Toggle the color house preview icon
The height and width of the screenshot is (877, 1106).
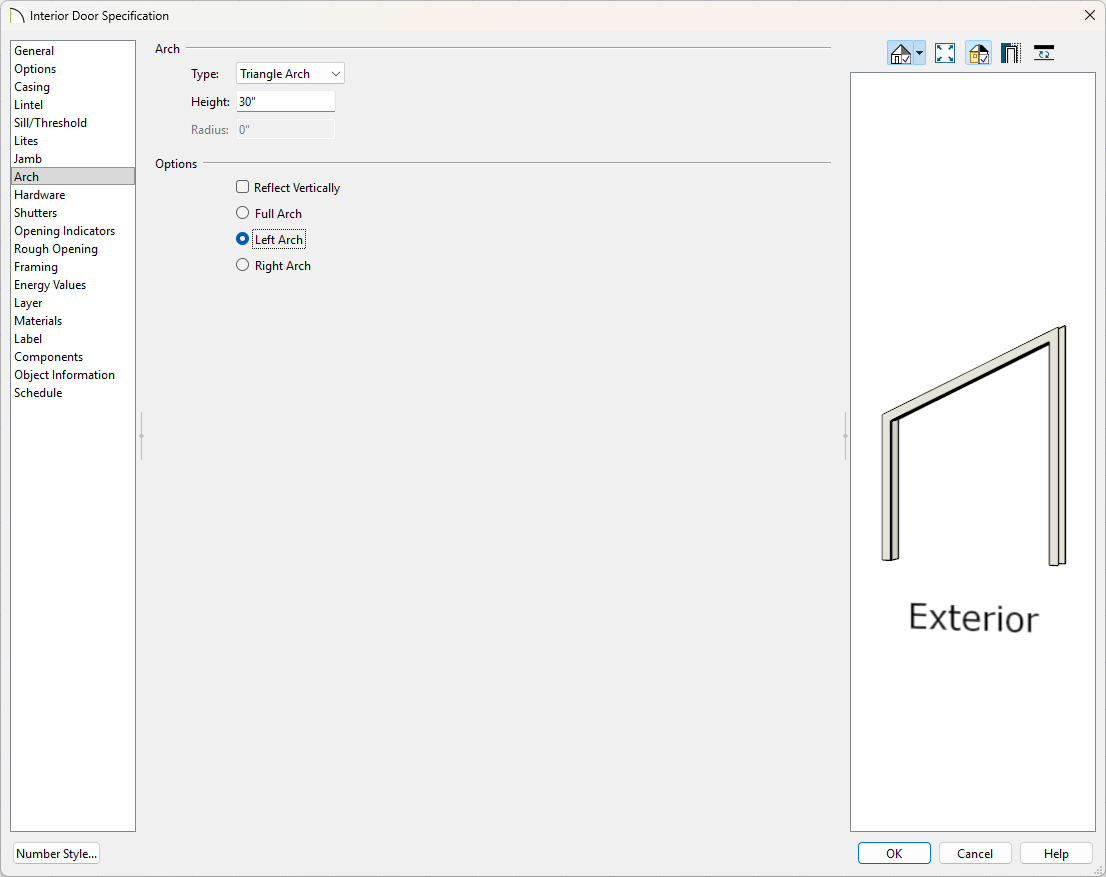(x=978, y=54)
